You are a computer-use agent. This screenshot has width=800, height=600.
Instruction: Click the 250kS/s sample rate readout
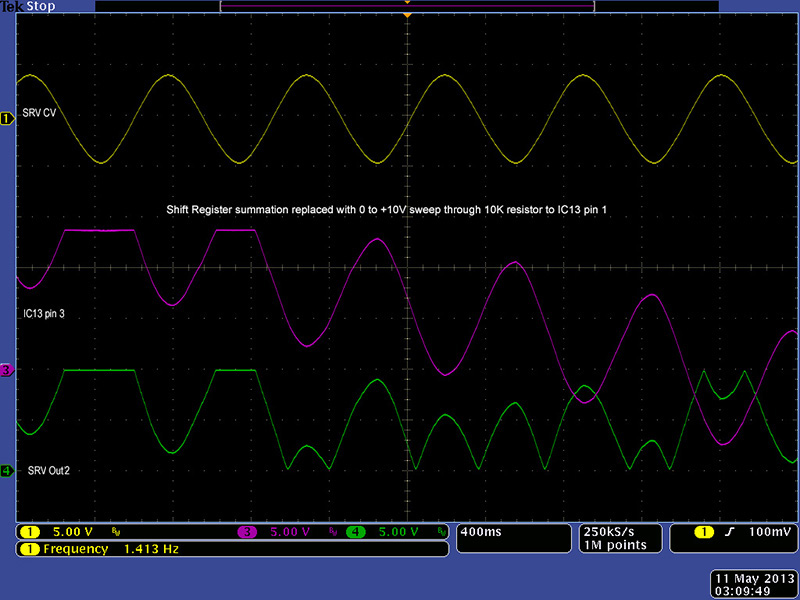(x=607, y=531)
